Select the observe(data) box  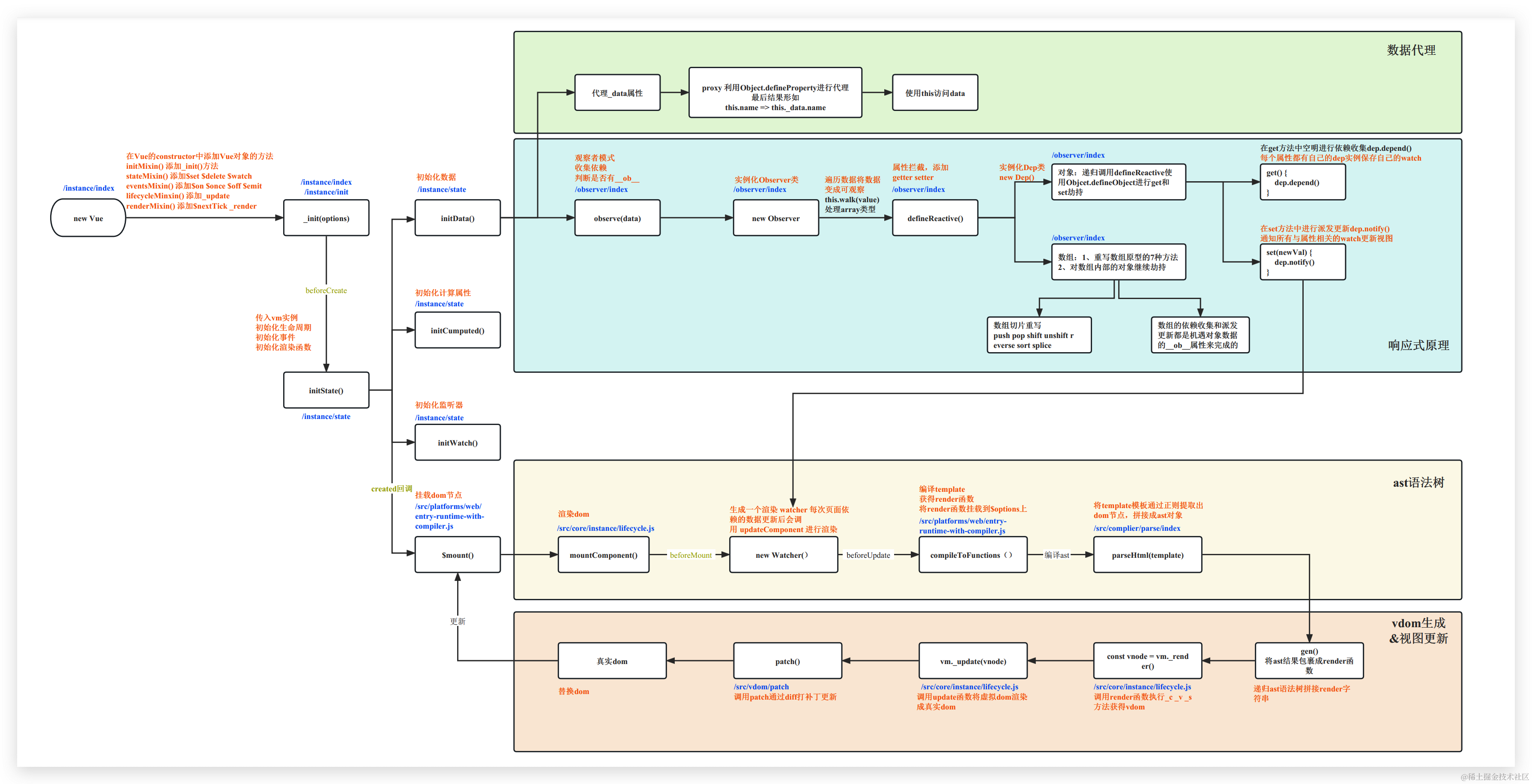click(x=617, y=218)
